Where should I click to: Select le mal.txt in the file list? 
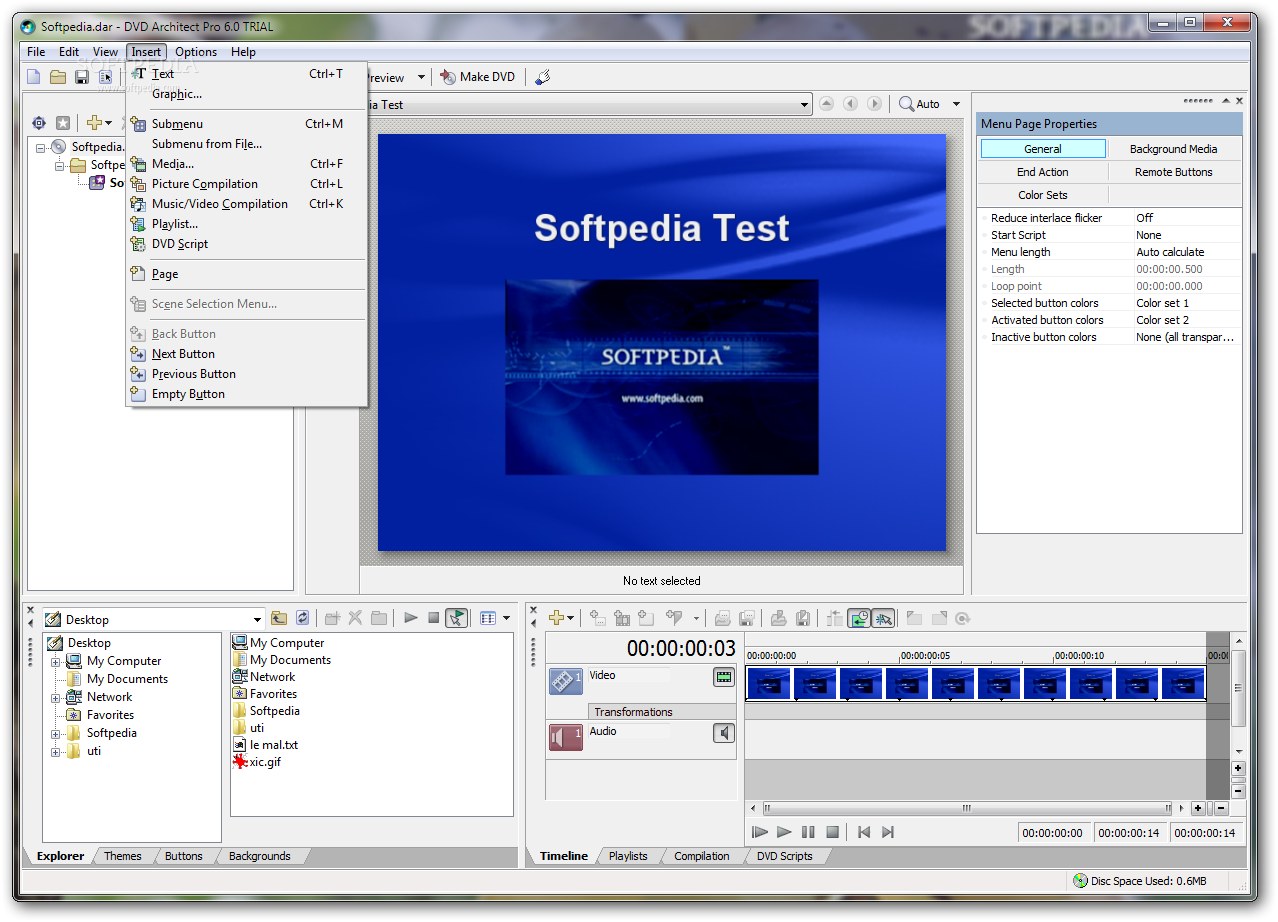pyautogui.click(x=265, y=745)
